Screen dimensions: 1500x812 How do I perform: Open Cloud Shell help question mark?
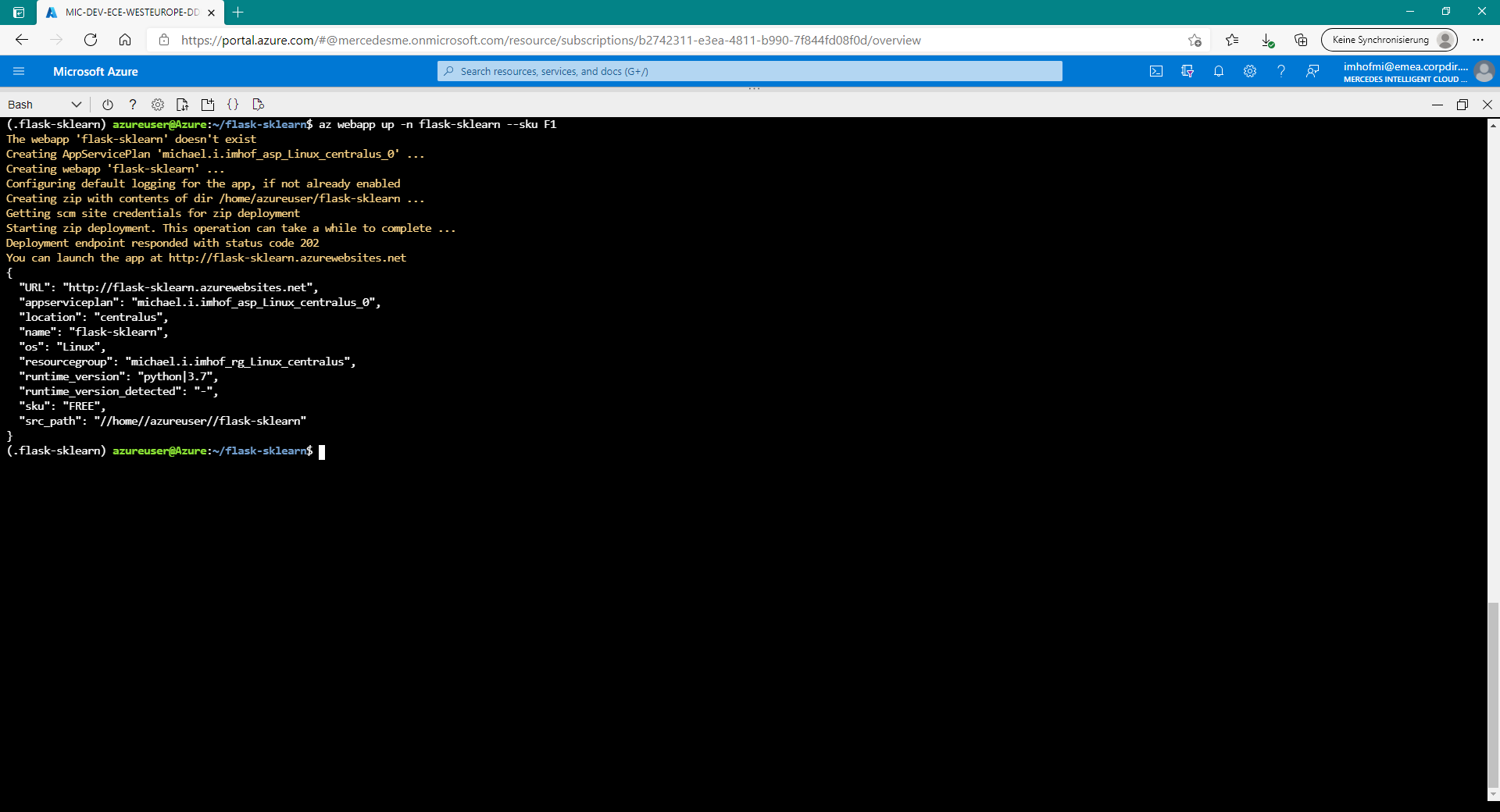point(133,105)
